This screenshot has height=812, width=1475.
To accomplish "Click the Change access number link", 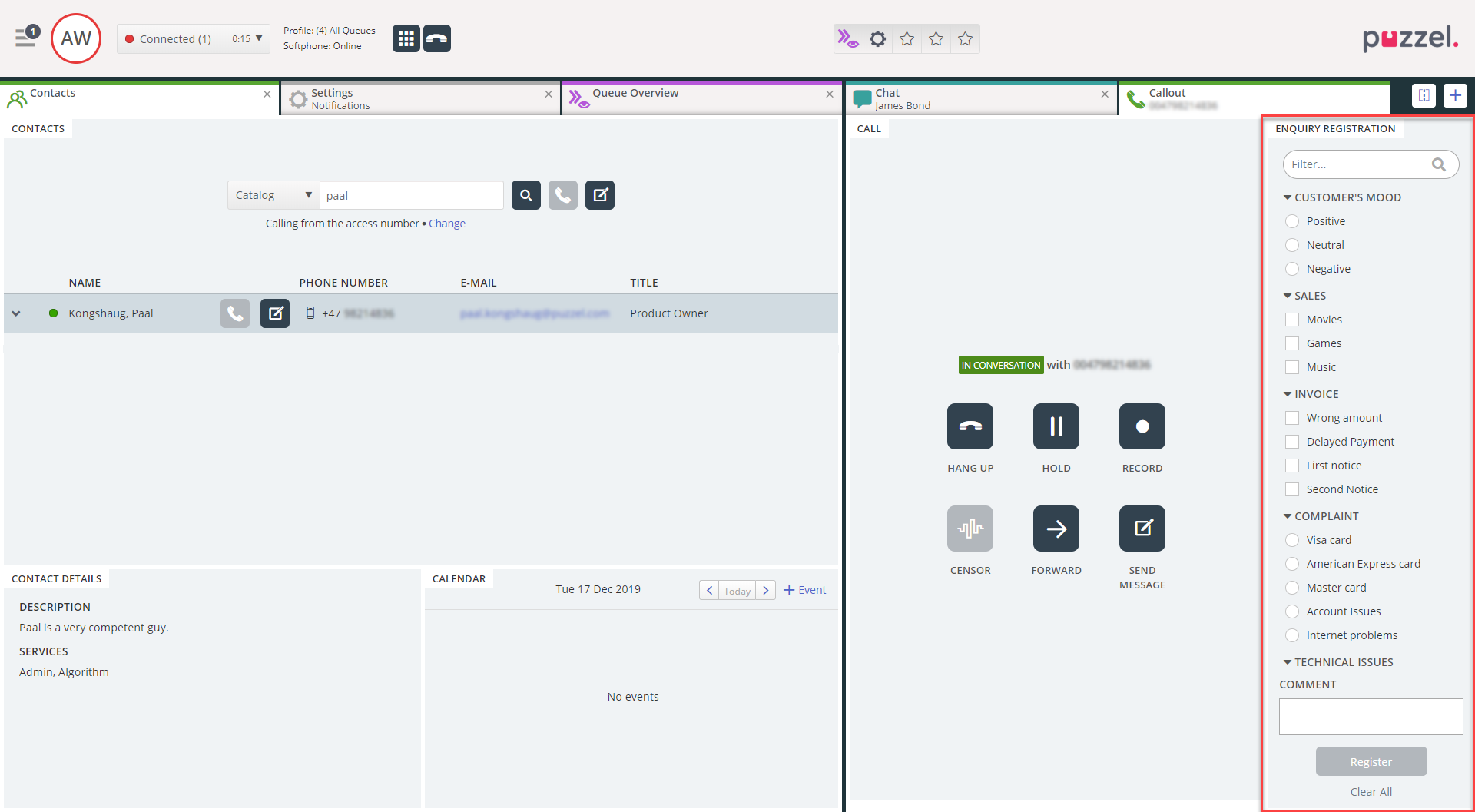I will pyautogui.click(x=446, y=224).
